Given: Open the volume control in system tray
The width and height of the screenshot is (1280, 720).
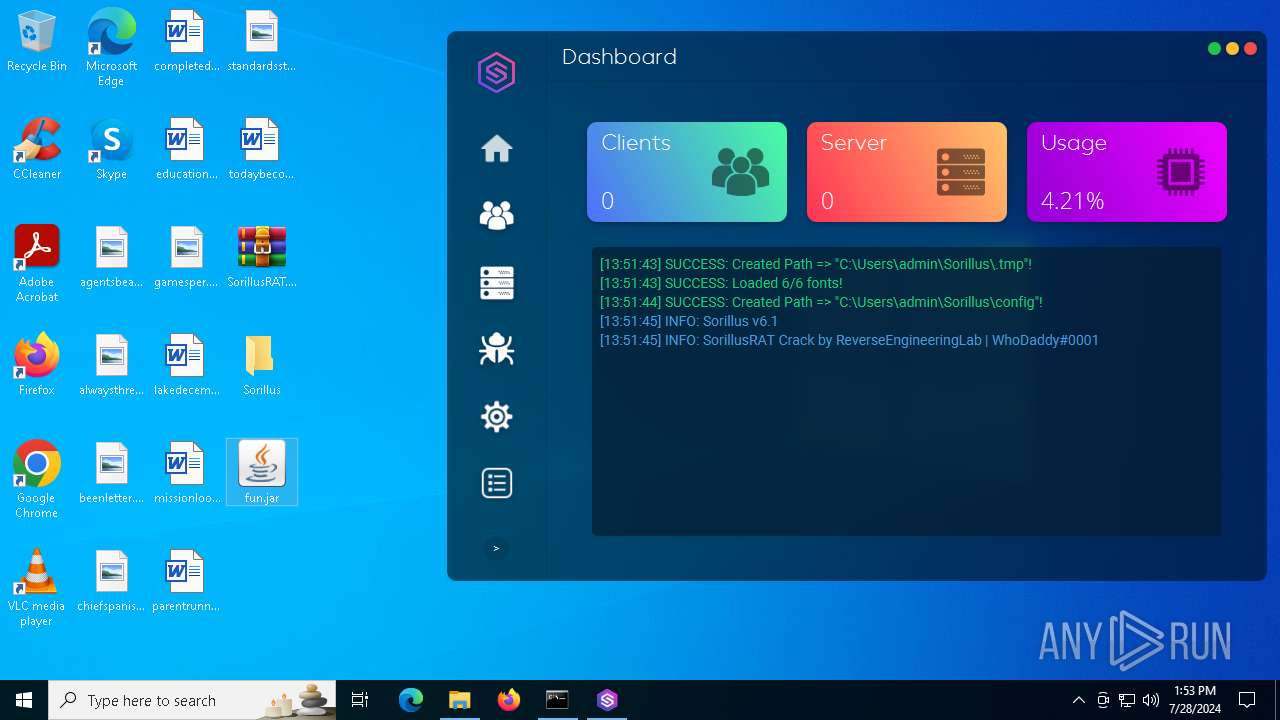Looking at the screenshot, I should (x=1151, y=700).
